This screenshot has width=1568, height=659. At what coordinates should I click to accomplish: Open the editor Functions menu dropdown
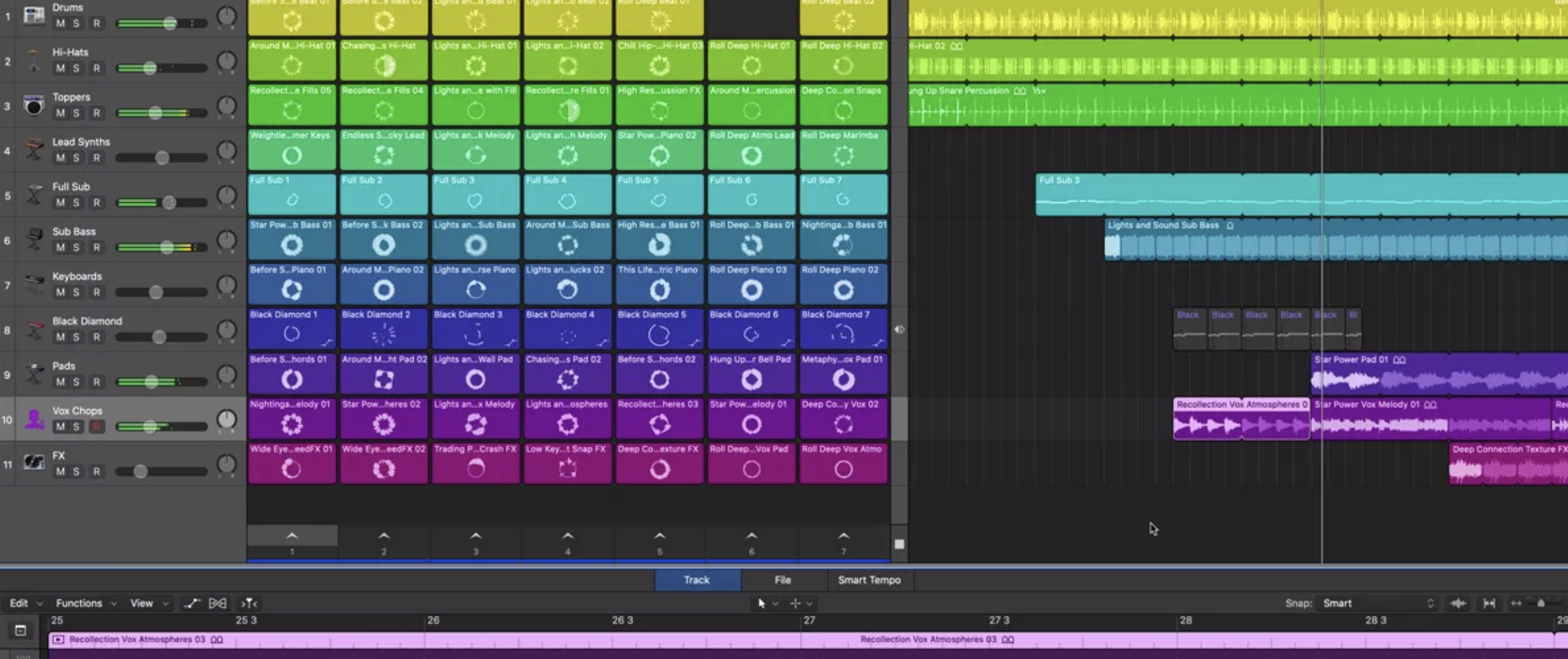click(86, 603)
